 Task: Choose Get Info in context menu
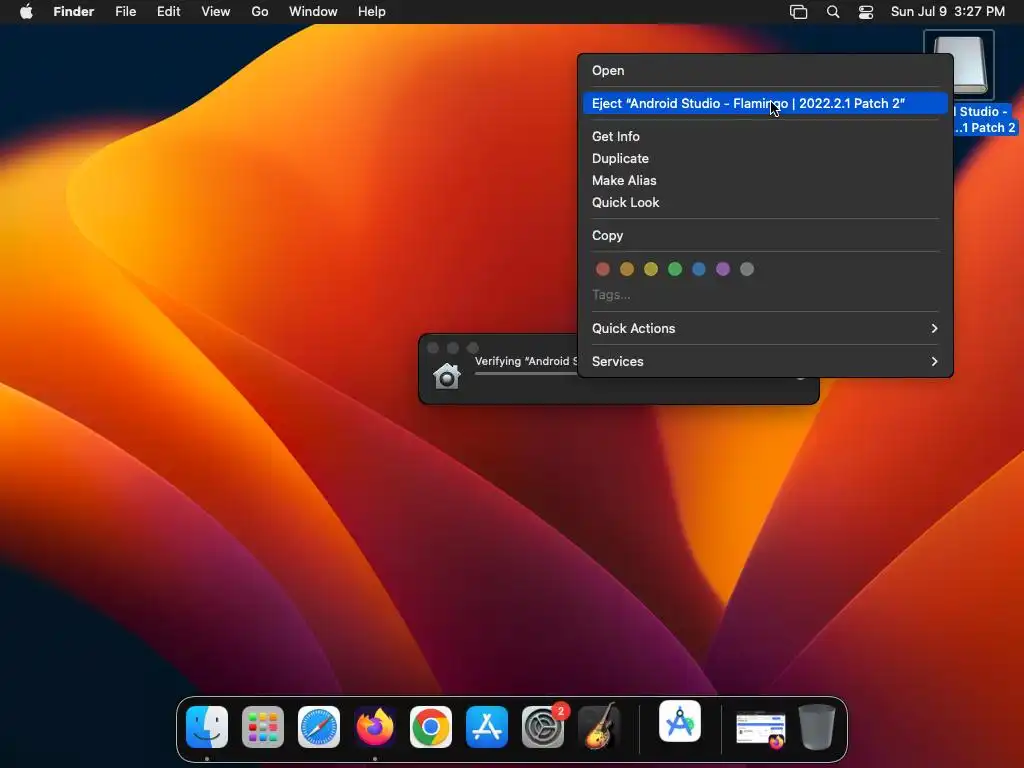coord(765,136)
